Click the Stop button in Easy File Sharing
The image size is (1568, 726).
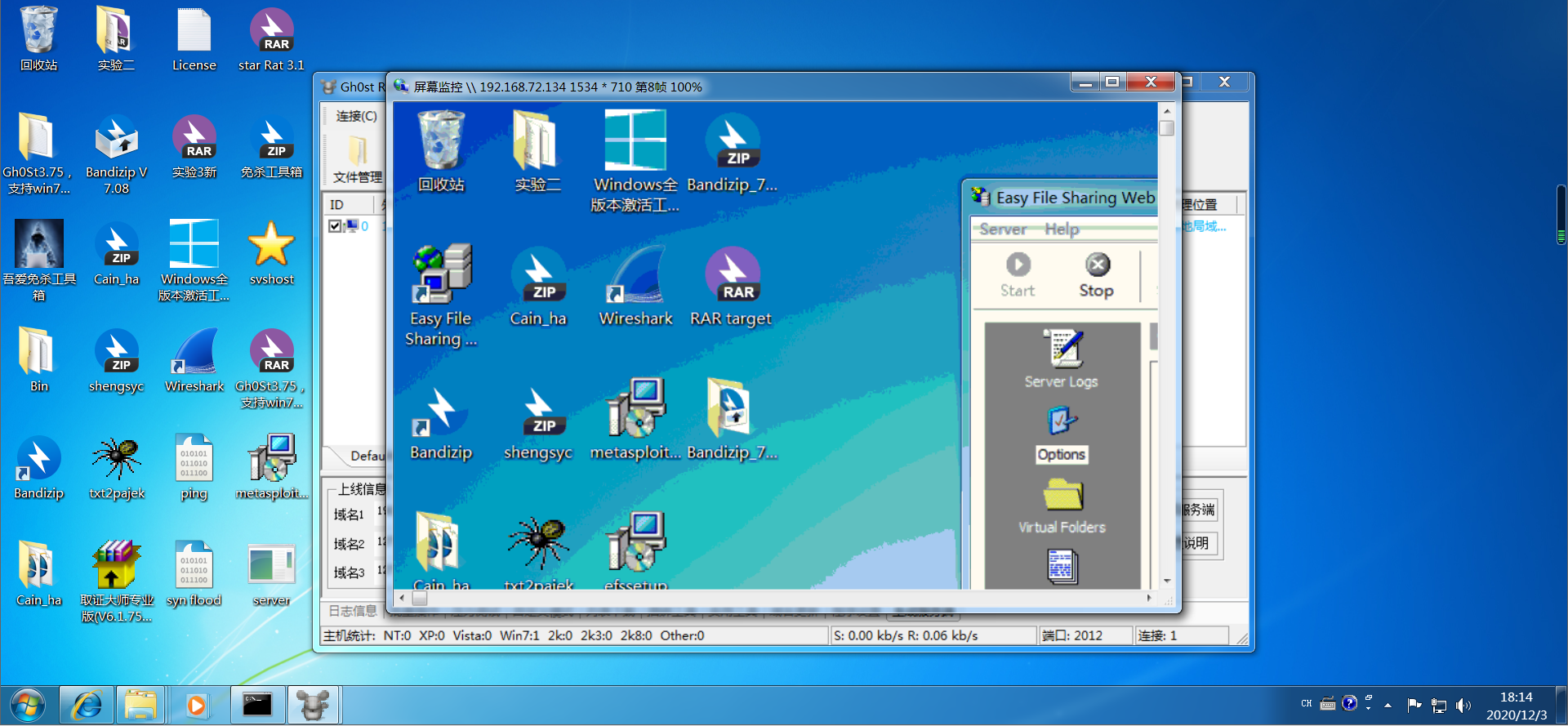1096,276
